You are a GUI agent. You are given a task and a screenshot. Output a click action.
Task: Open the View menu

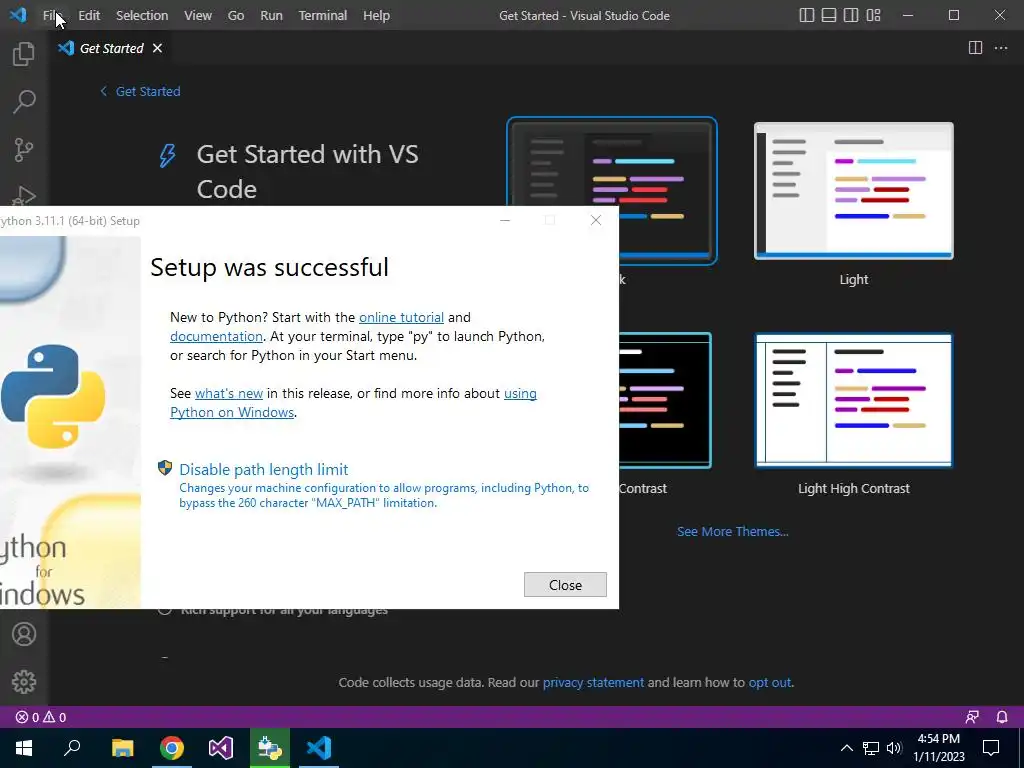coord(197,15)
